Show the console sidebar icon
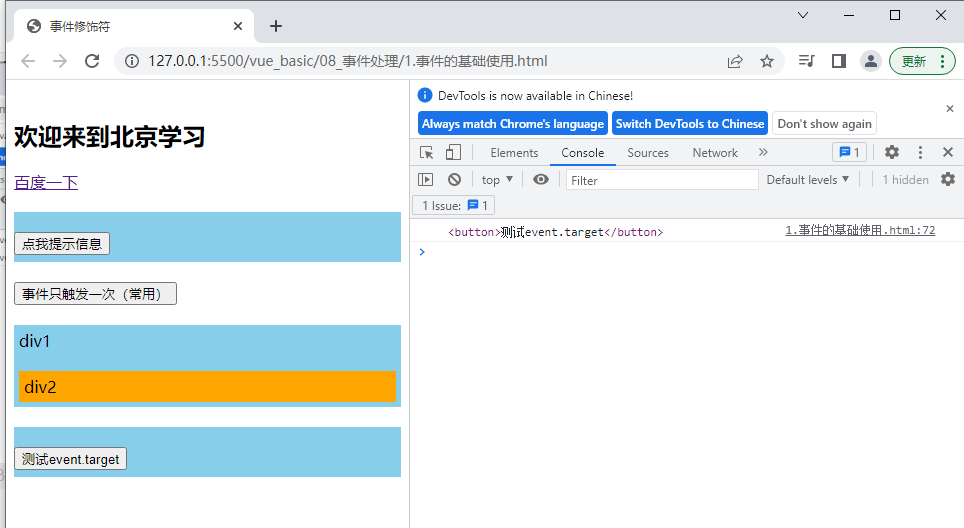 coord(426,180)
